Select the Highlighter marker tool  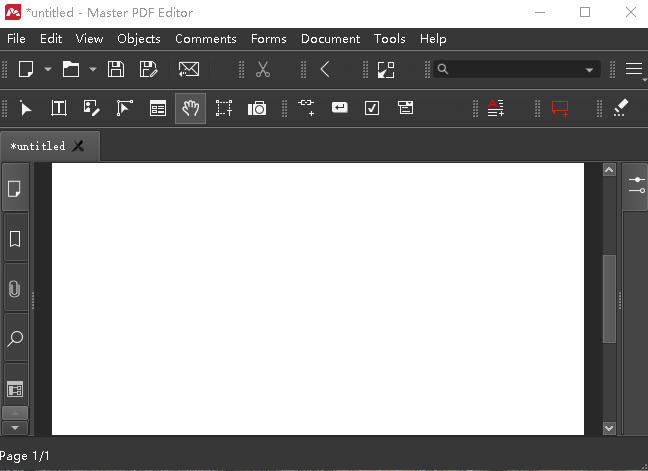[x=621, y=107]
